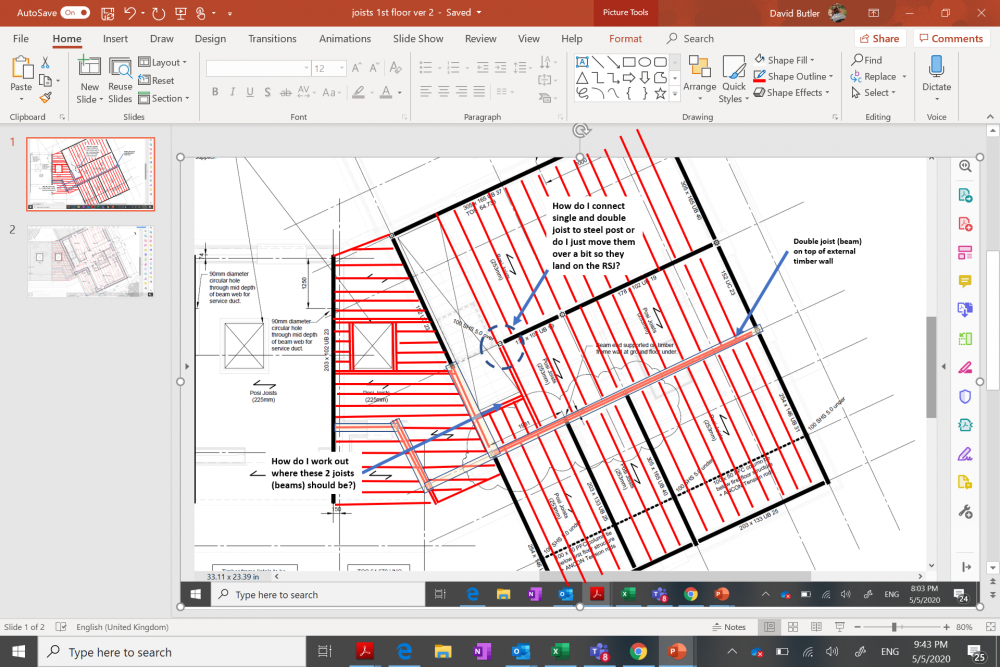Open the Arrange tool
Viewport: 1000px width, 667px height.
[700, 79]
